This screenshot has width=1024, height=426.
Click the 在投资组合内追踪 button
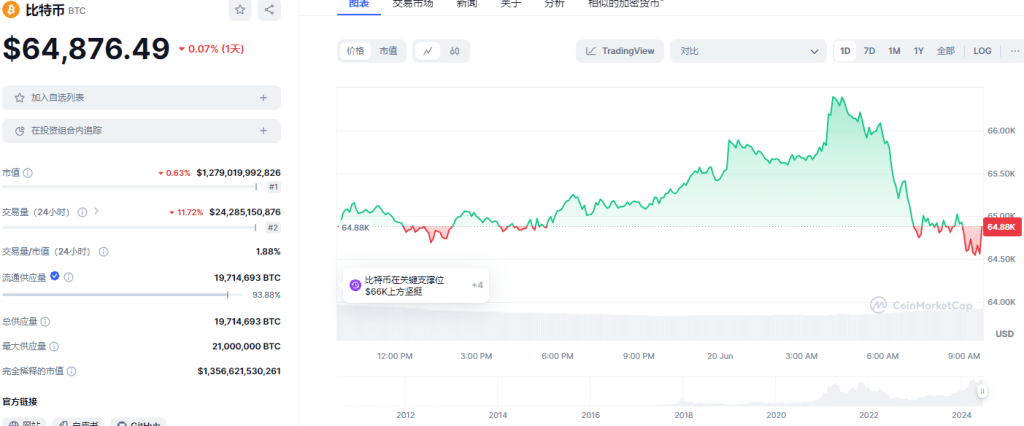tap(141, 130)
